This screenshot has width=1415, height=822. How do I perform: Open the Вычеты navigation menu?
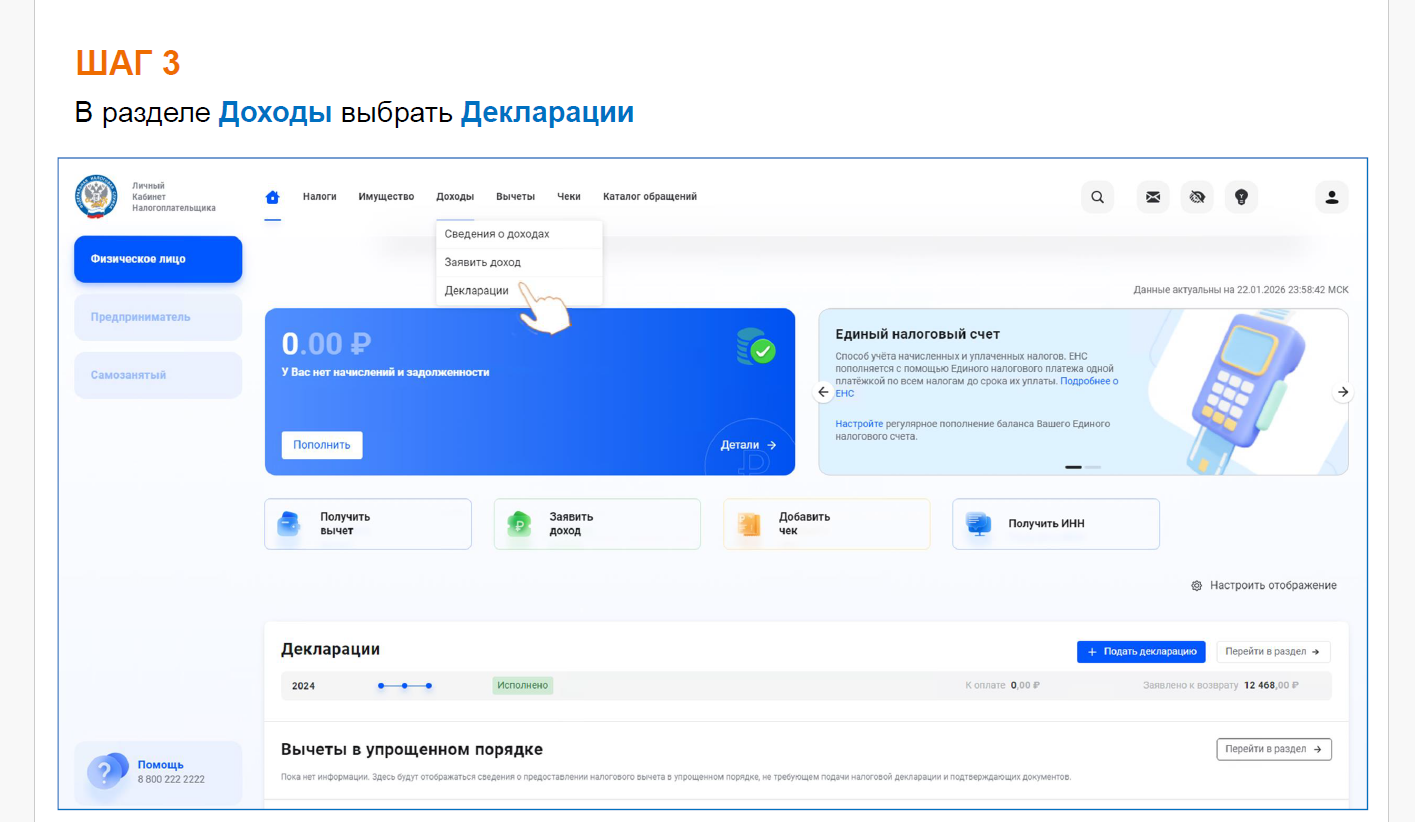(x=515, y=197)
